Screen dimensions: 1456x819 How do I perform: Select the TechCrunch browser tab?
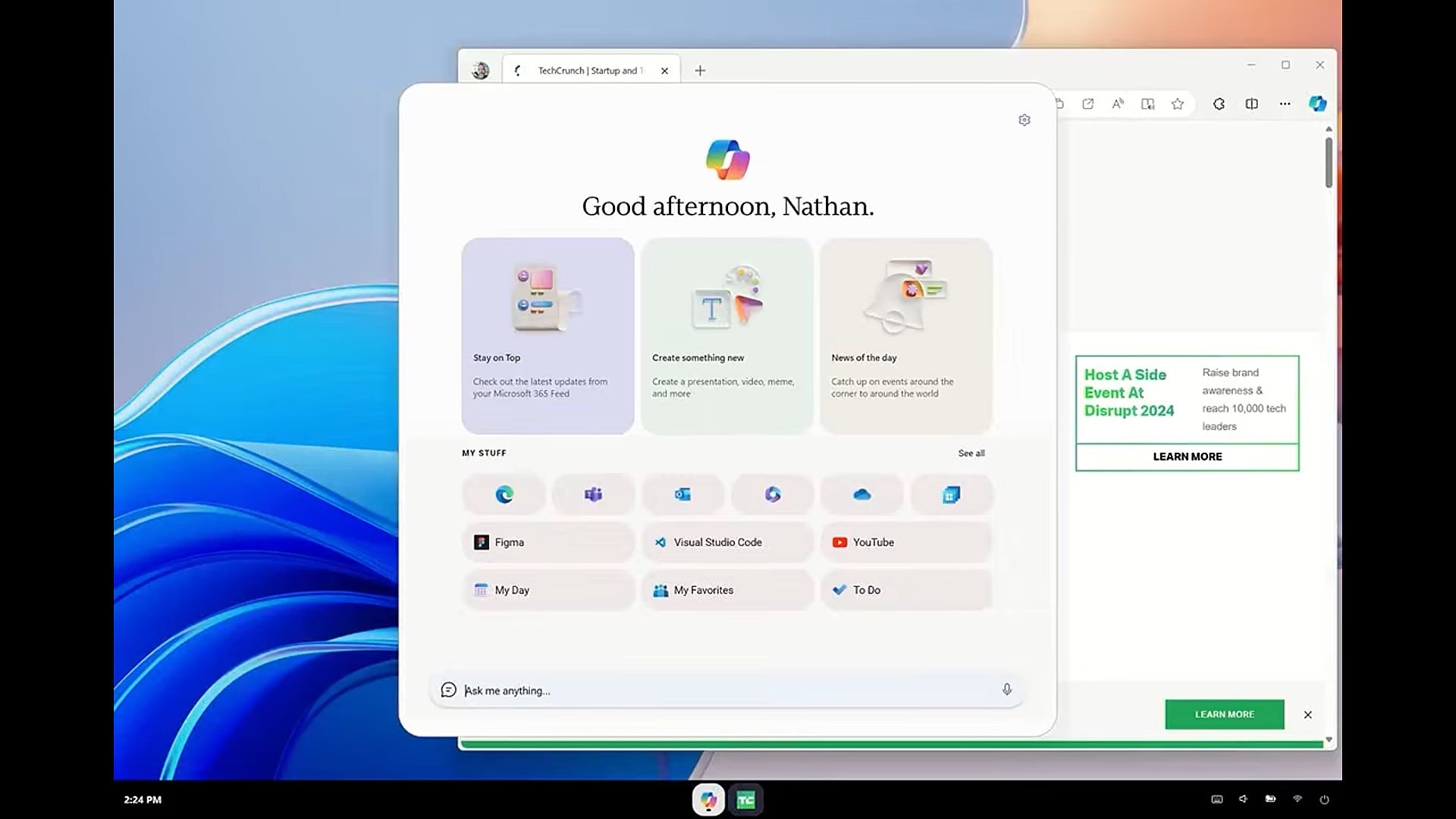[591, 71]
